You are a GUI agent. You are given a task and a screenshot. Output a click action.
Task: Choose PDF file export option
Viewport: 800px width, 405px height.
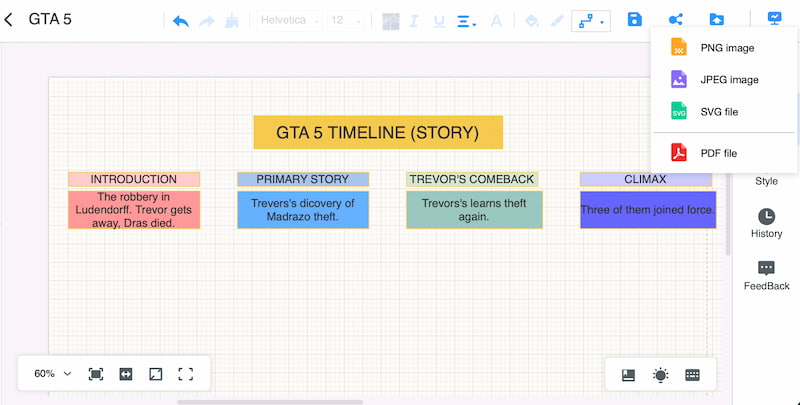tap(724, 153)
